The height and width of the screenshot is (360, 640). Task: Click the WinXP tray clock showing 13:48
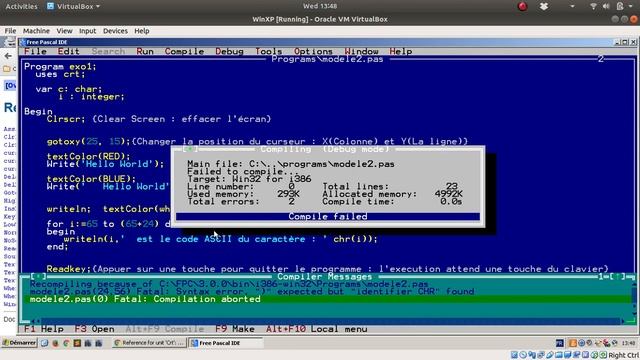pyautogui.click(x=629, y=343)
